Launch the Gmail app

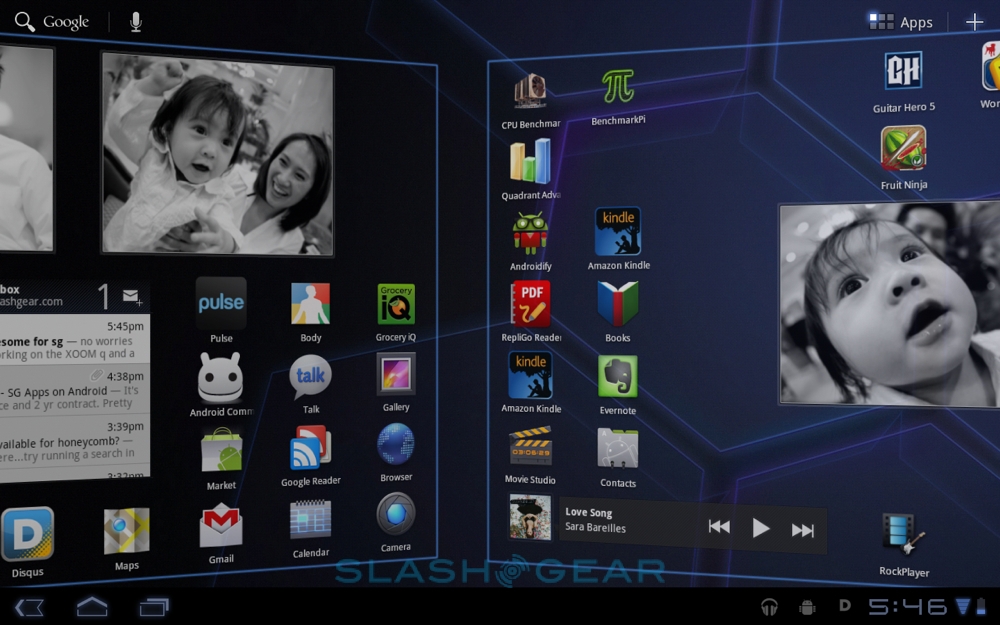click(x=221, y=526)
